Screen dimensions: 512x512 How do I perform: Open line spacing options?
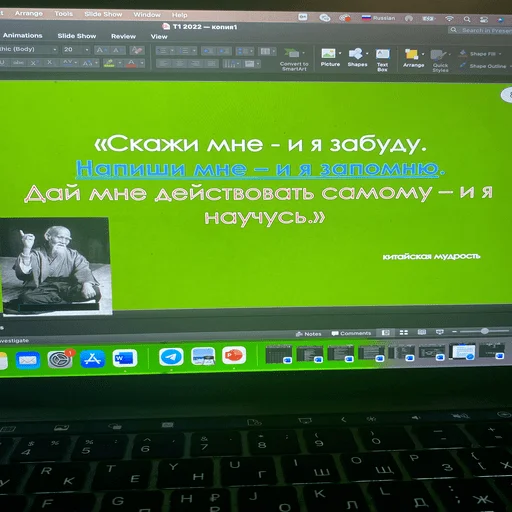[x=244, y=51]
